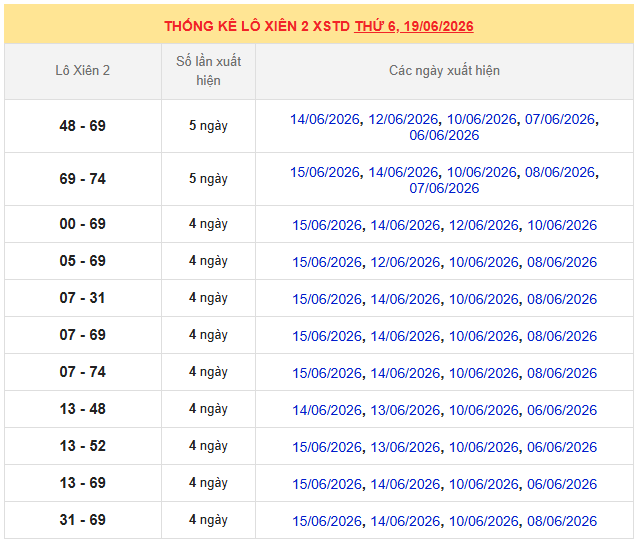Screen dimensions: 637x544
Task: Open 12/06/2026 link in the 05 - 69 row
Action: pyautogui.click(x=405, y=262)
